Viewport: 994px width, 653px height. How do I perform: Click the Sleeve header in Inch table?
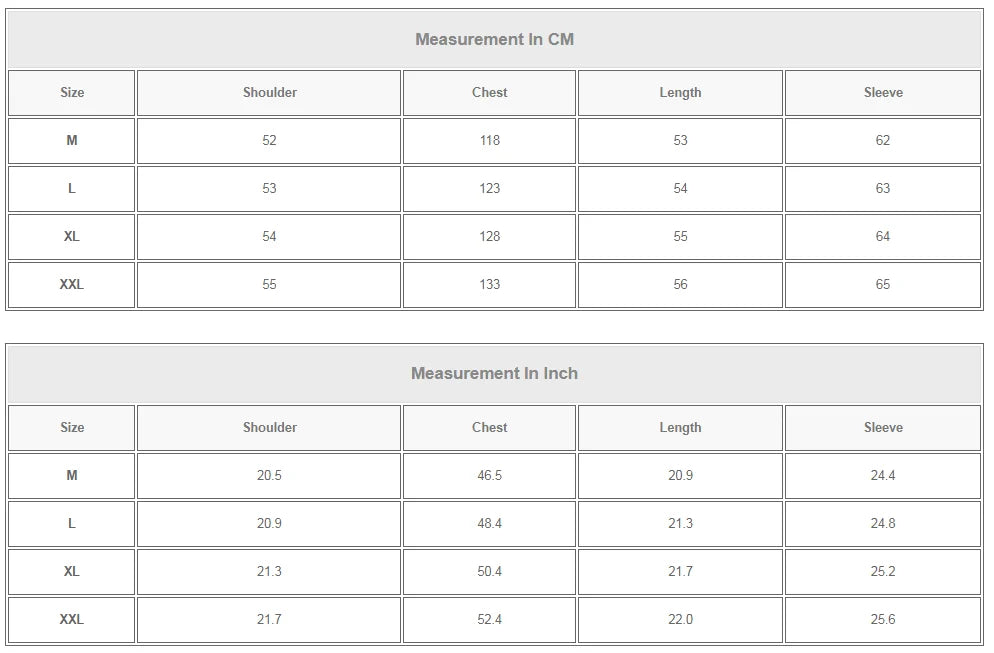883,428
